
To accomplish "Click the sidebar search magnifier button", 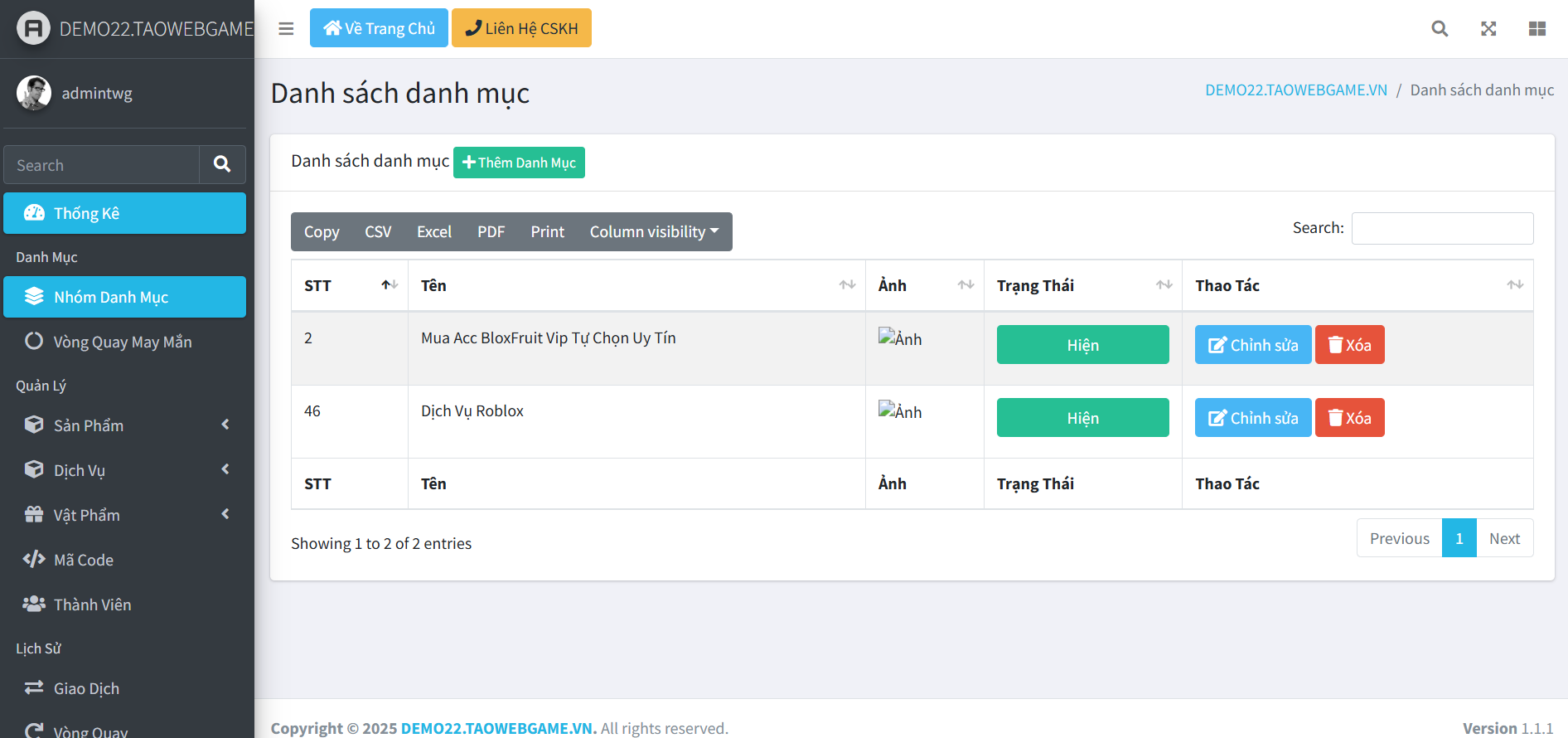I will coord(222,164).
